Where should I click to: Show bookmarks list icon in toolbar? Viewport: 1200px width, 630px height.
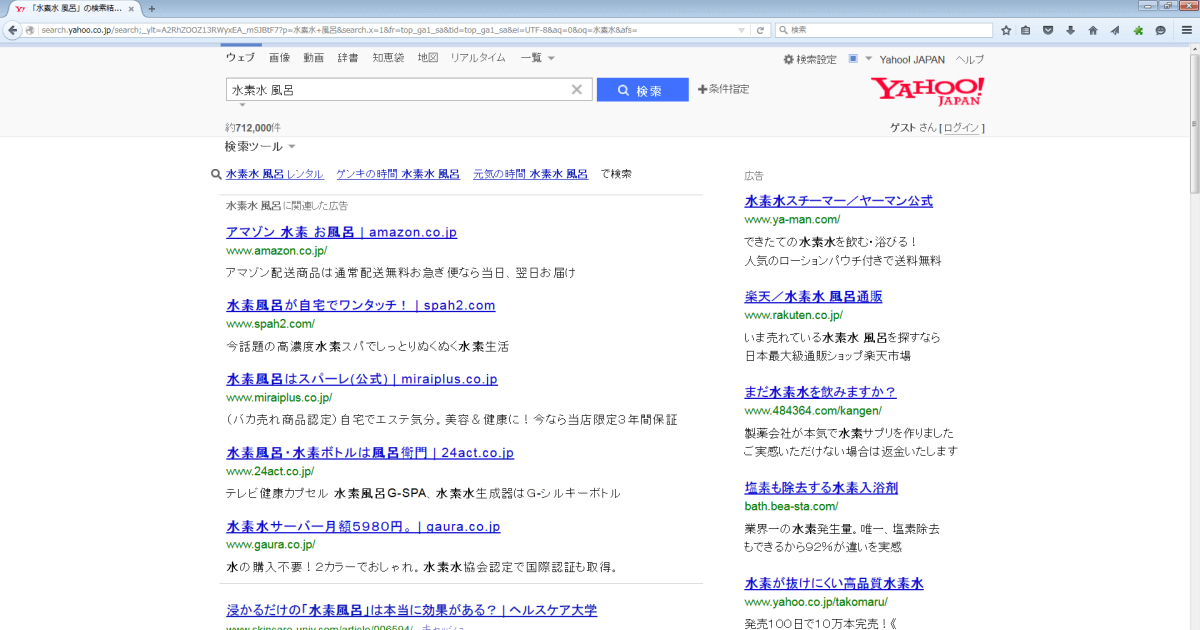point(1027,30)
